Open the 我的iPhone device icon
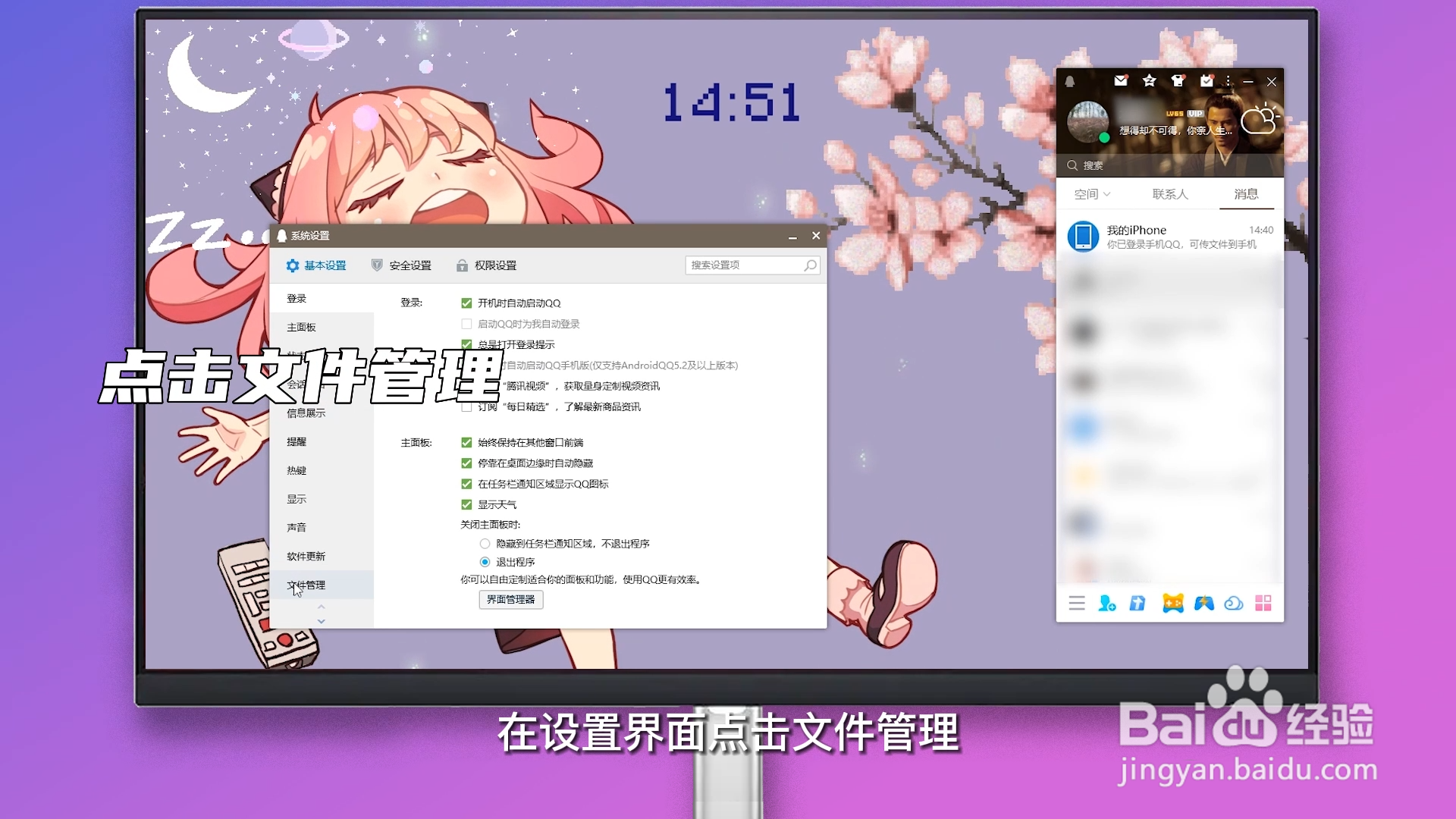This screenshot has width=1456, height=819. pos(1083,237)
